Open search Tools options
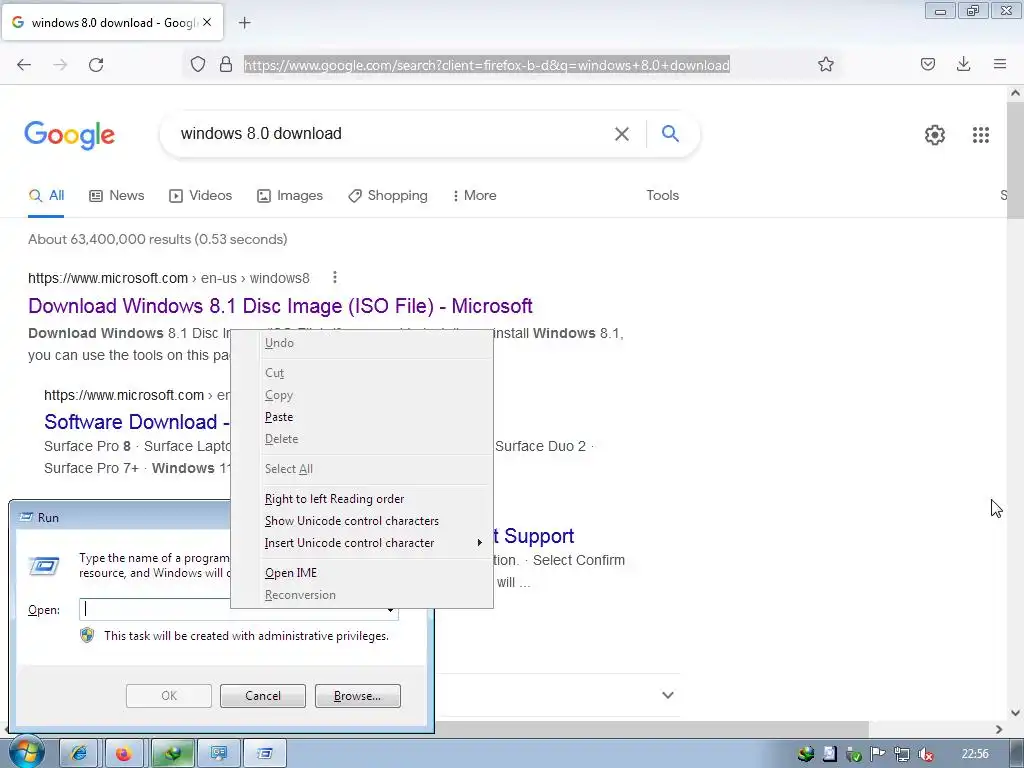 pyautogui.click(x=662, y=195)
